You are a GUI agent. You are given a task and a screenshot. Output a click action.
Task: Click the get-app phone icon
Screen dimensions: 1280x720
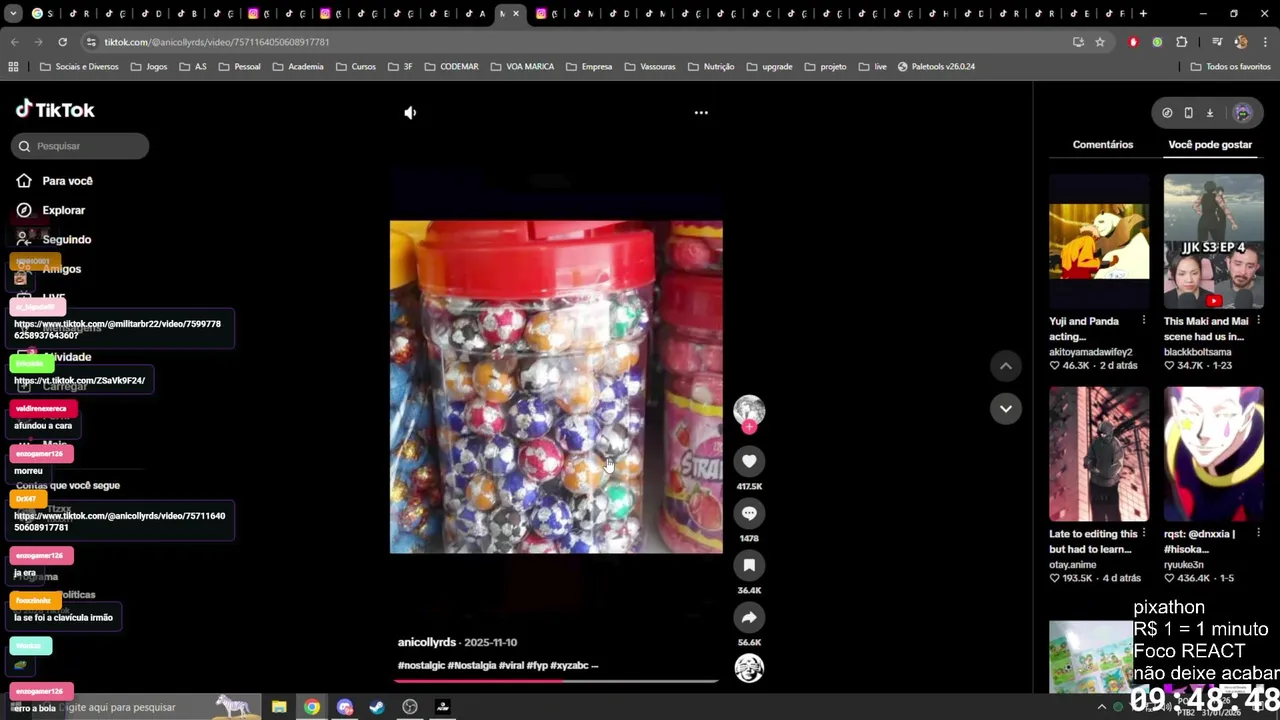pyautogui.click(x=1188, y=113)
